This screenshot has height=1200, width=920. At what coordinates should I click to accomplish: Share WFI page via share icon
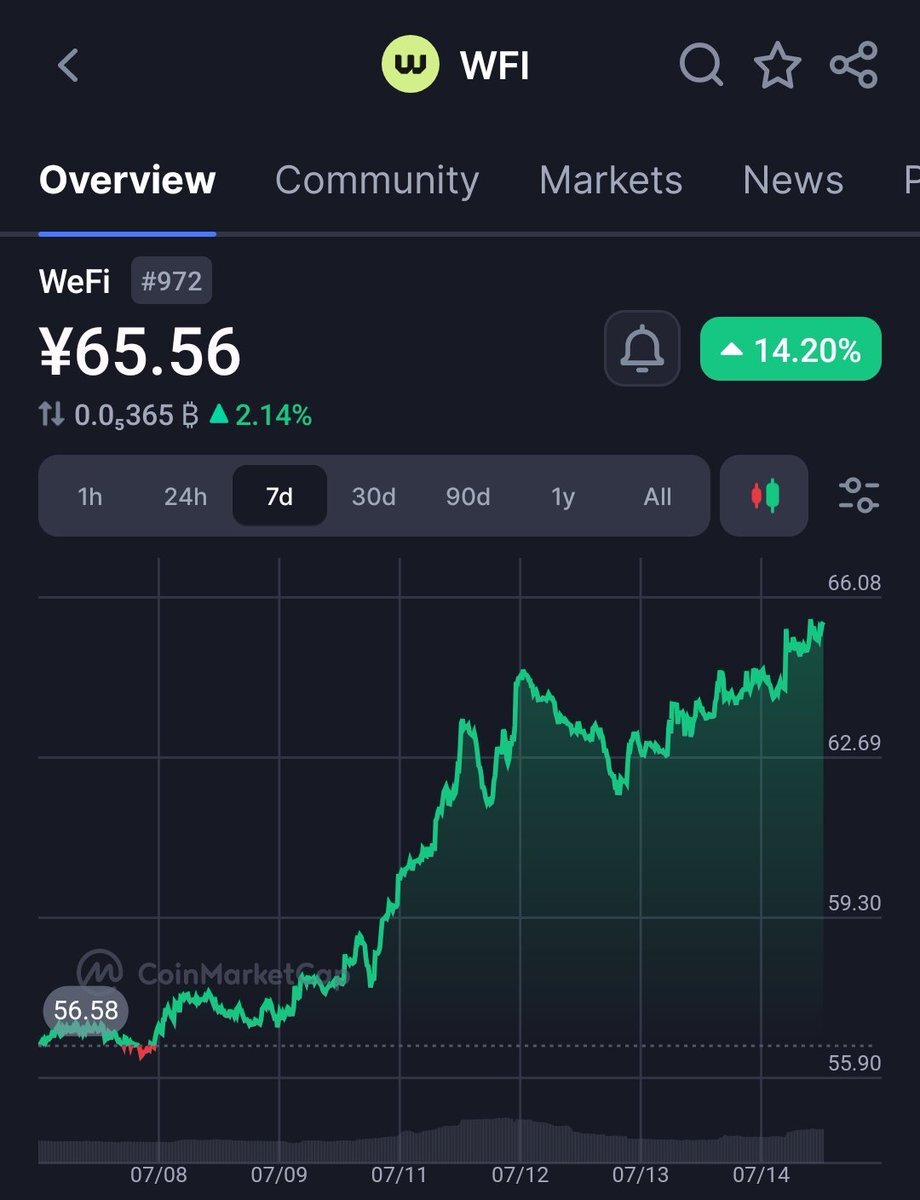854,66
